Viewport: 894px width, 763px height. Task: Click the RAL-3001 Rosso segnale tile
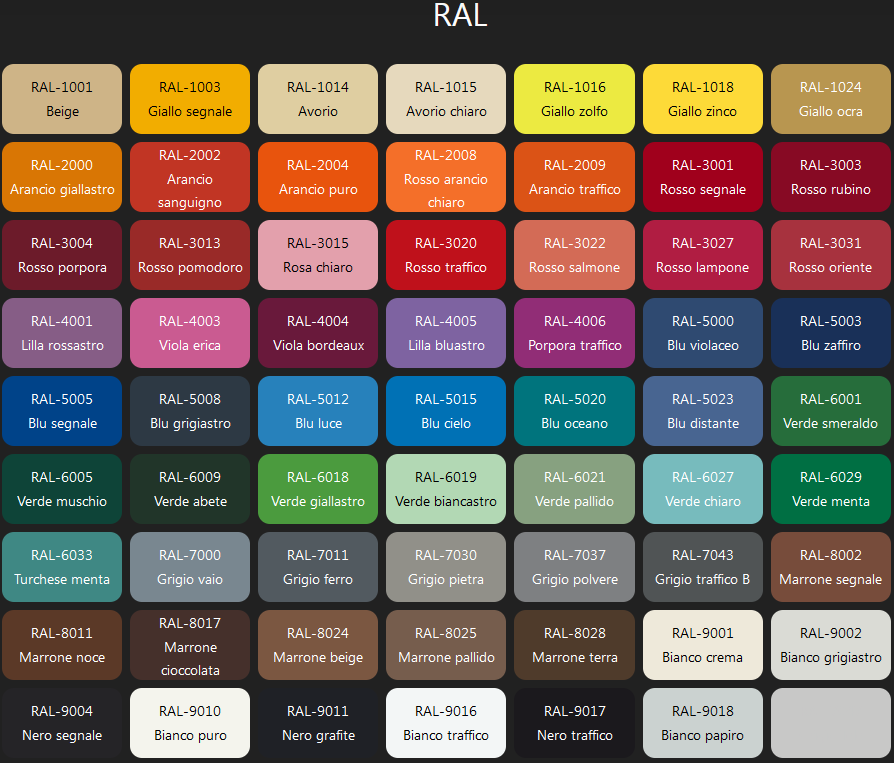(x=703, y=177)
